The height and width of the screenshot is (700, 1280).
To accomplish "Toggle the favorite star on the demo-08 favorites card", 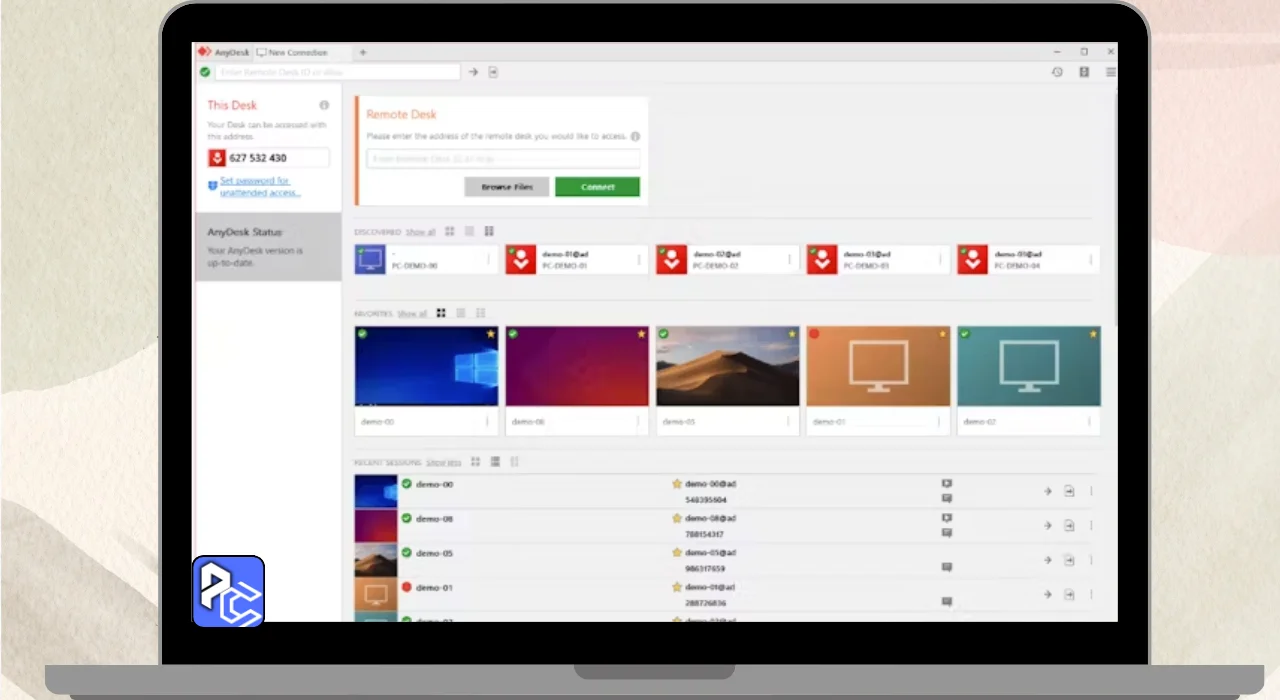I will (641, 334).
